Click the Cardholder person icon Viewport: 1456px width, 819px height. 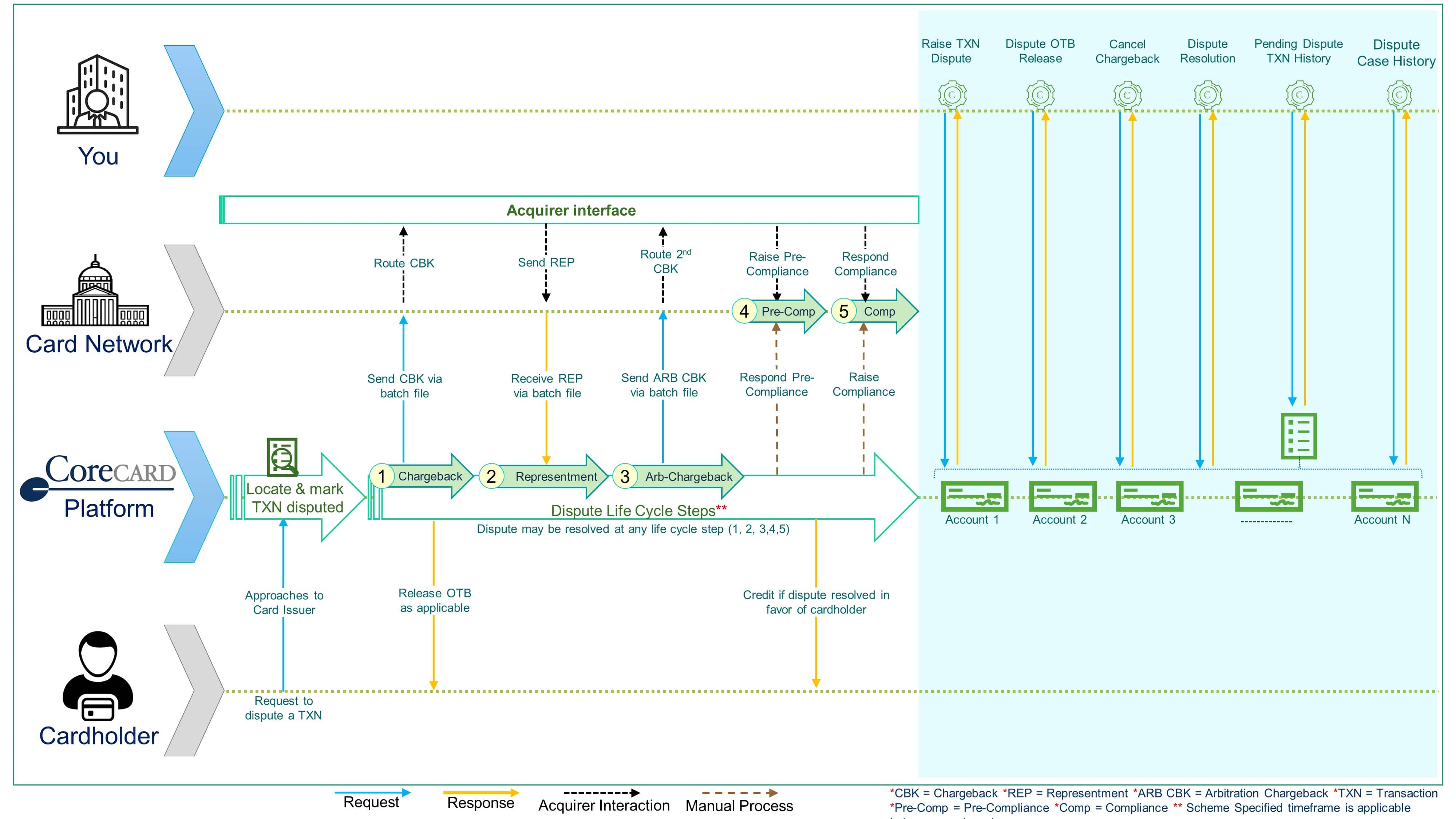[x=98, y=676]
